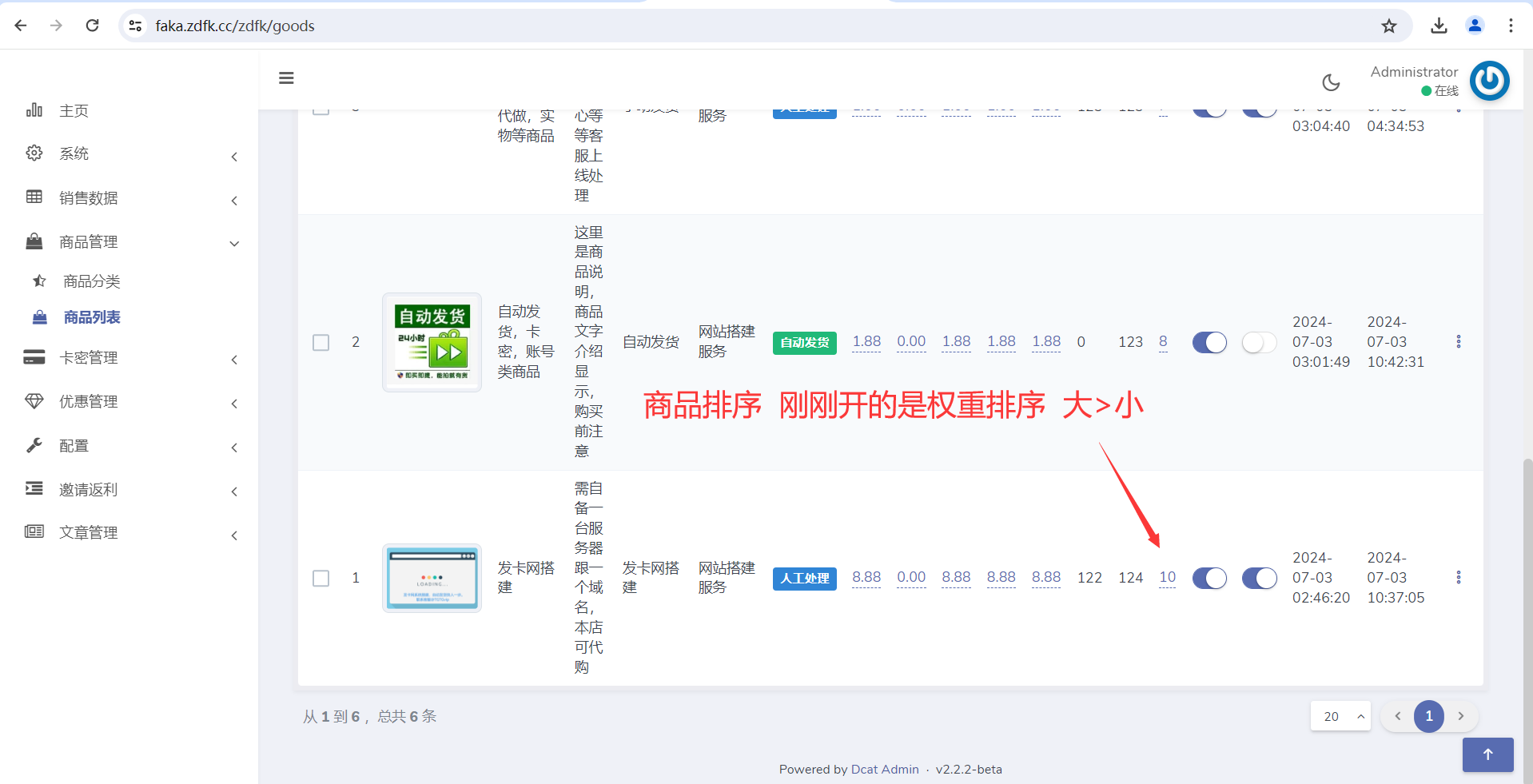Expand 系统 menu chevron
This screenshot has height=784, width=1533.
(234, 157)
